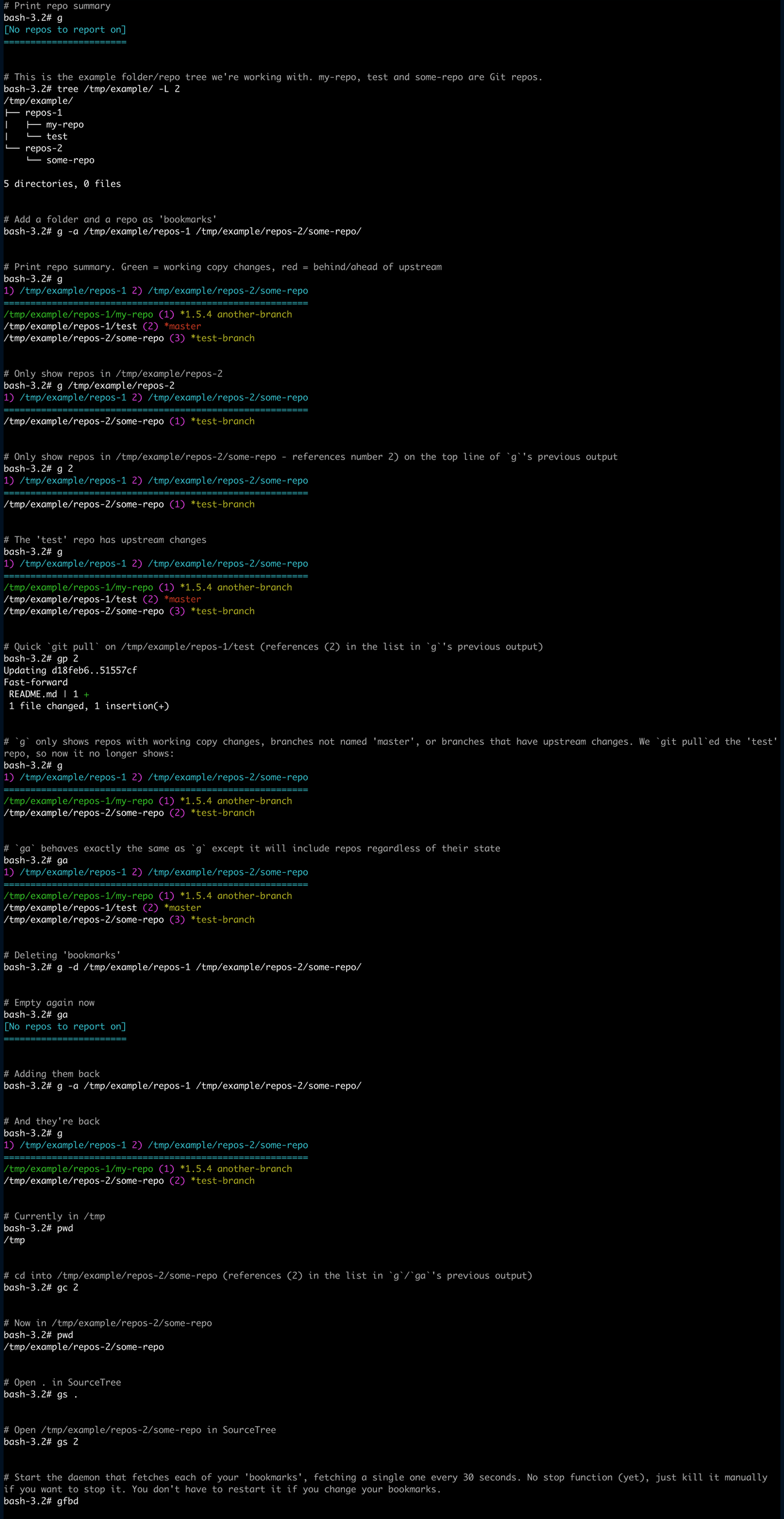Click the line 'Updating d18feb6..51557cf'
Screen dimensions: 784x1519
(x=71, y=670)
